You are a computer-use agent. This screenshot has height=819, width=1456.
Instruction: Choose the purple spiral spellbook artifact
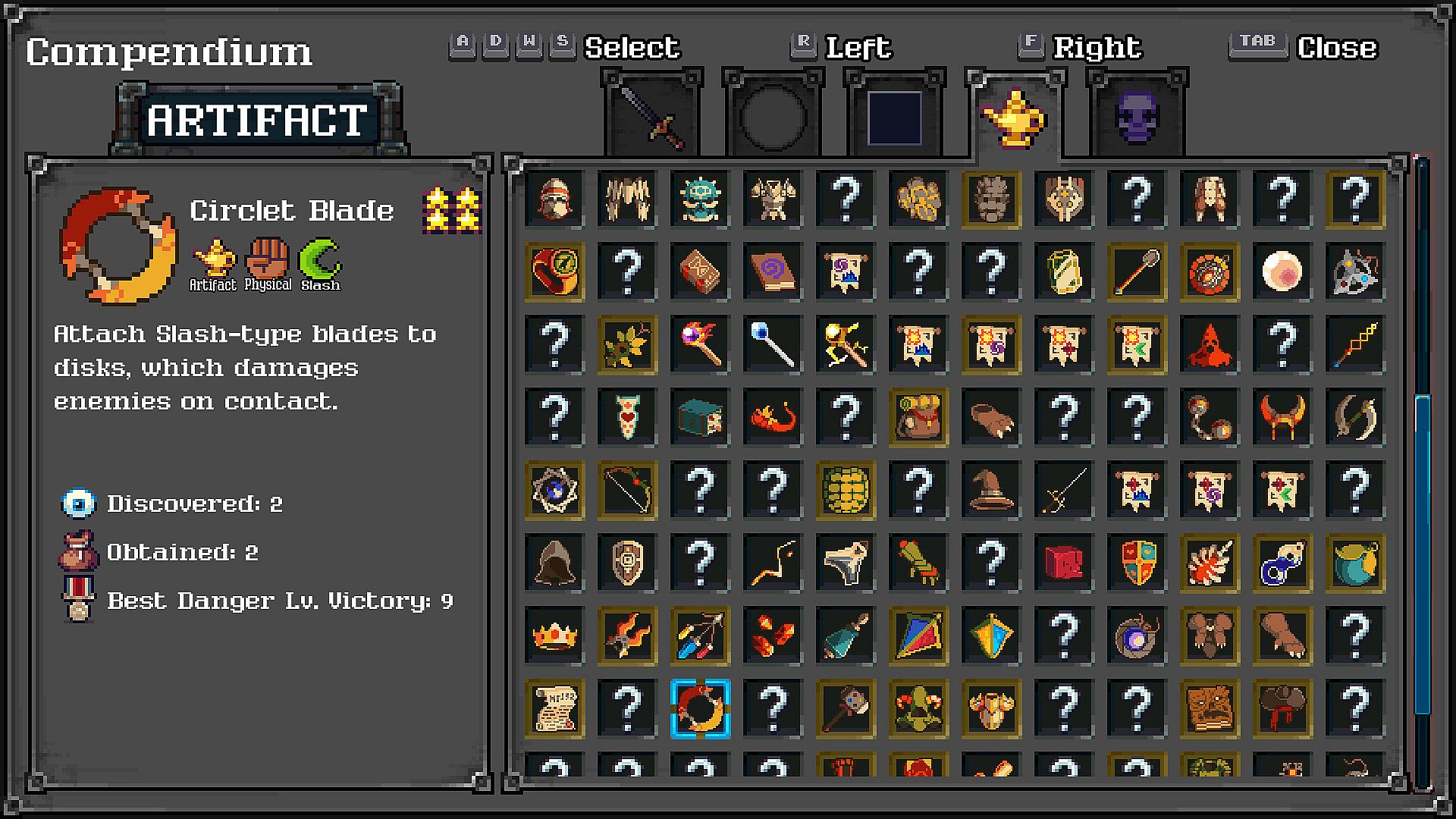[773, 271]
